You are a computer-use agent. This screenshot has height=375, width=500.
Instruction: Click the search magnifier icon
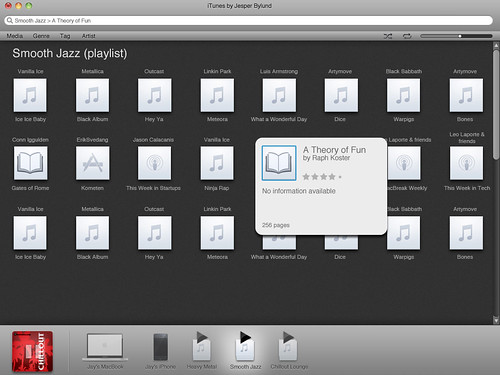coord(10,20)
